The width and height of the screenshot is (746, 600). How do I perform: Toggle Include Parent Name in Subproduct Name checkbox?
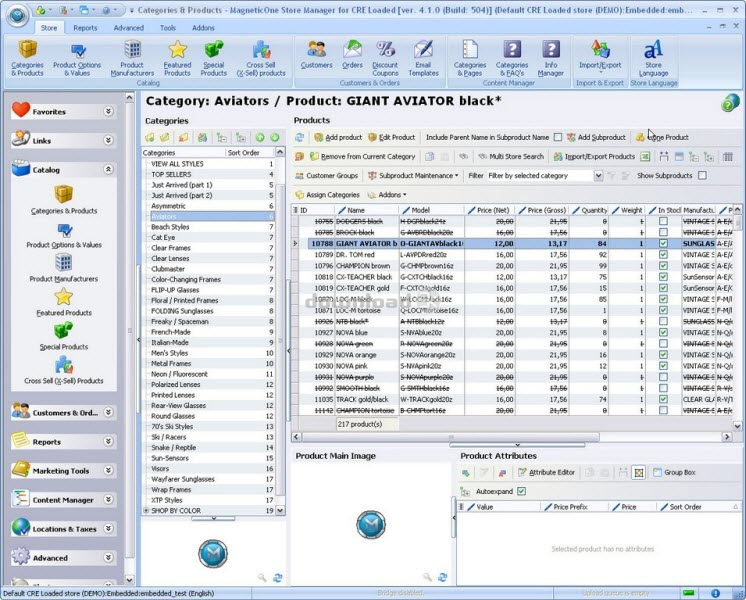[x=558, y=137]
